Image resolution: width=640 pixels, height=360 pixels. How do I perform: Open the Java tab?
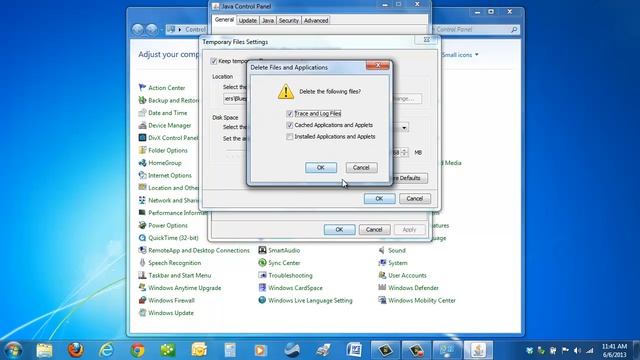(x=268, y=20)
